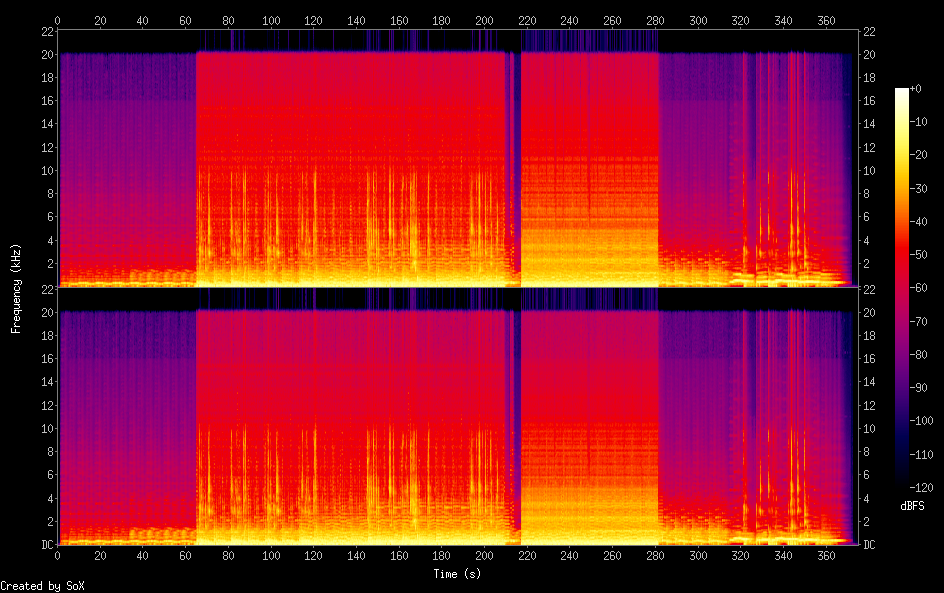The height and width of the screenshot is (593, 944).
Task: Click "100" on the bottom time axis
Action: click(271, 556)
